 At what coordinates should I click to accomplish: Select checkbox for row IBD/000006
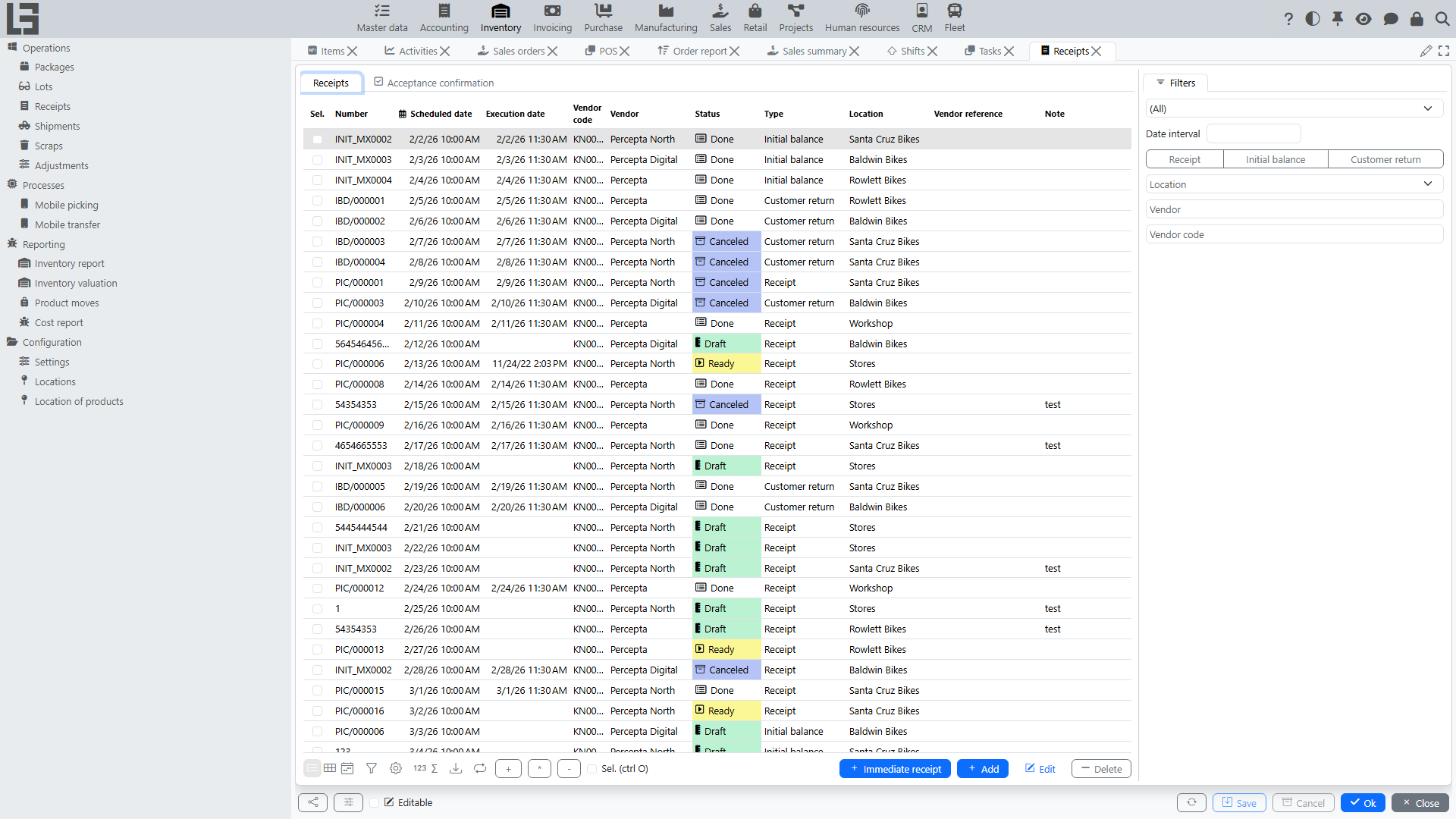pyautogui.click(x=318, y=507)
